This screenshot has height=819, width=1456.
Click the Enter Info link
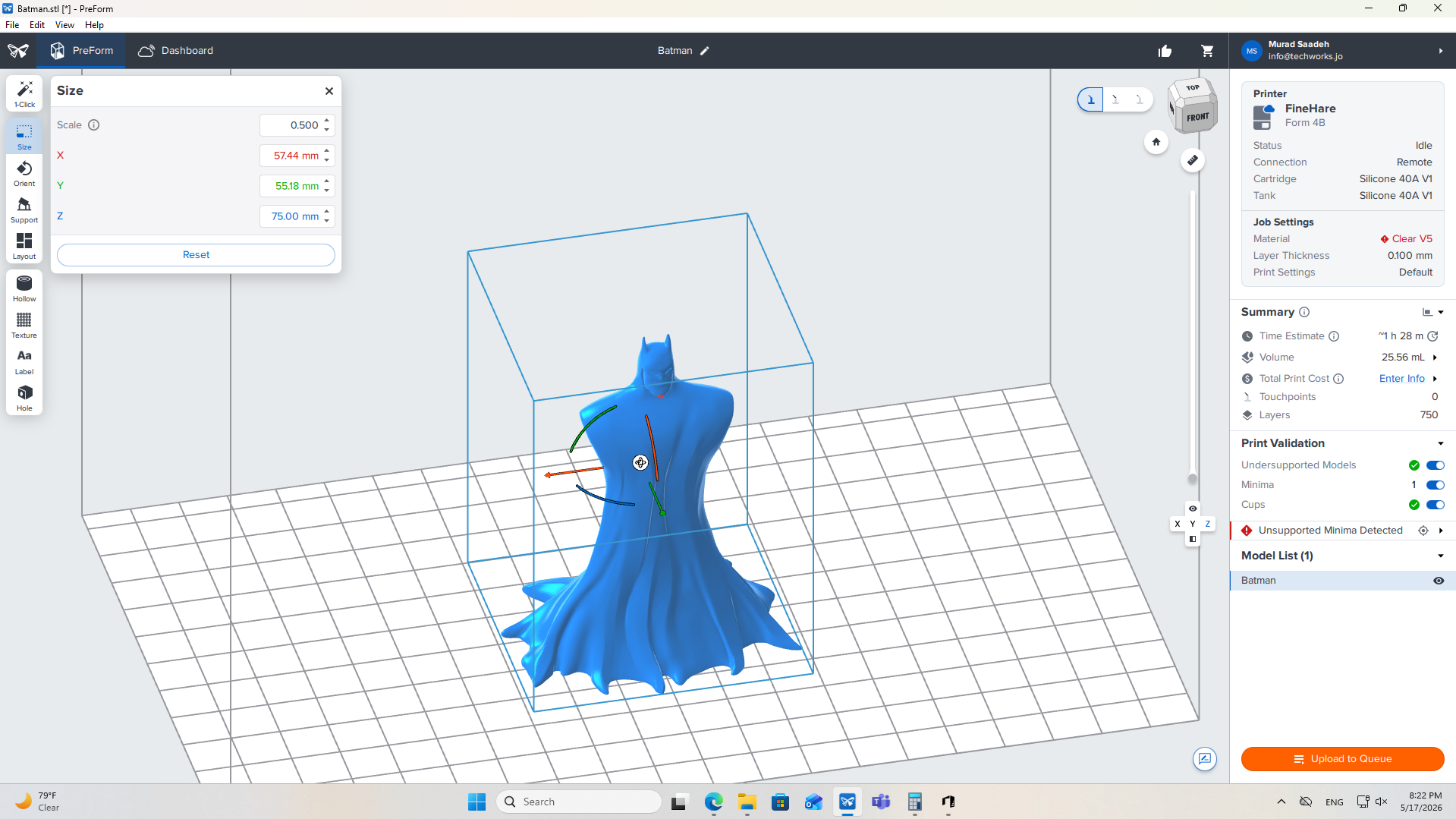tap(1401, 379)
